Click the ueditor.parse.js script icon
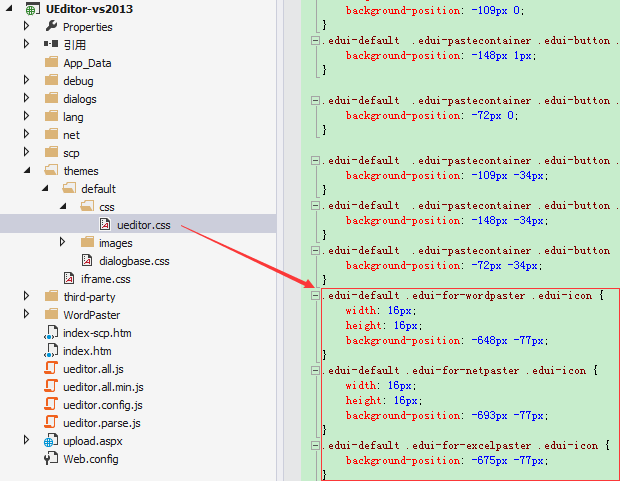 (x=51, y=422)
